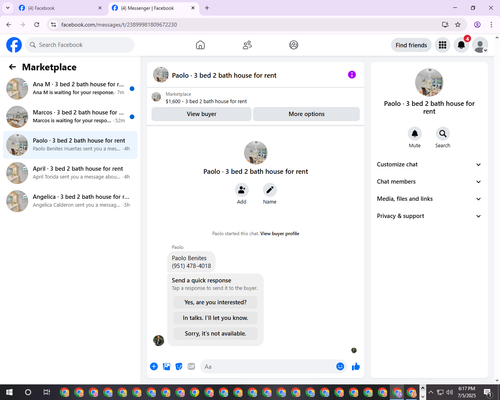This screenshot has width=500, height=400.
Task: Click the large profile photo in right panel
Action: [x=429, y=82]
